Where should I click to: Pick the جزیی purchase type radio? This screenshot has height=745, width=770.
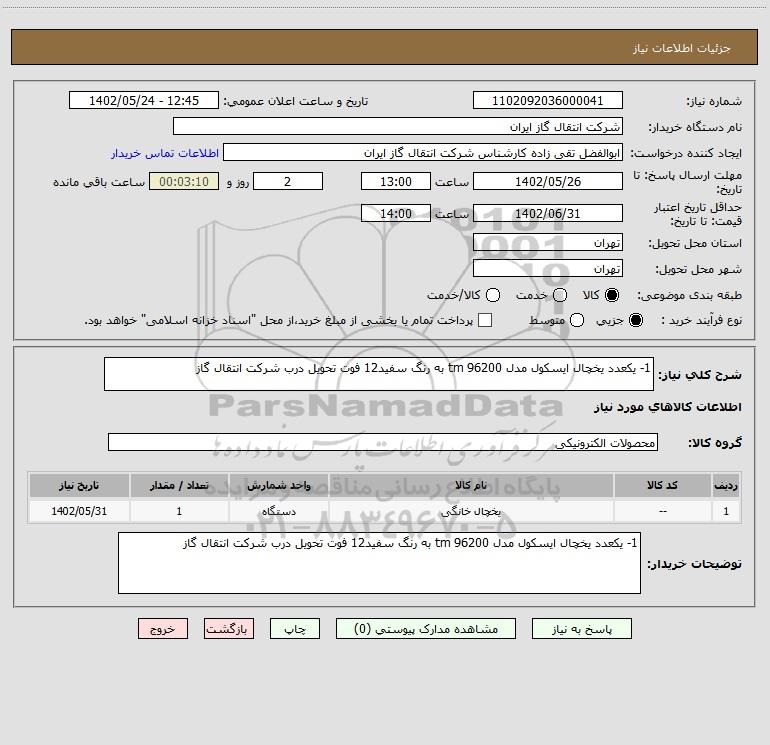(x=637, y=320)
